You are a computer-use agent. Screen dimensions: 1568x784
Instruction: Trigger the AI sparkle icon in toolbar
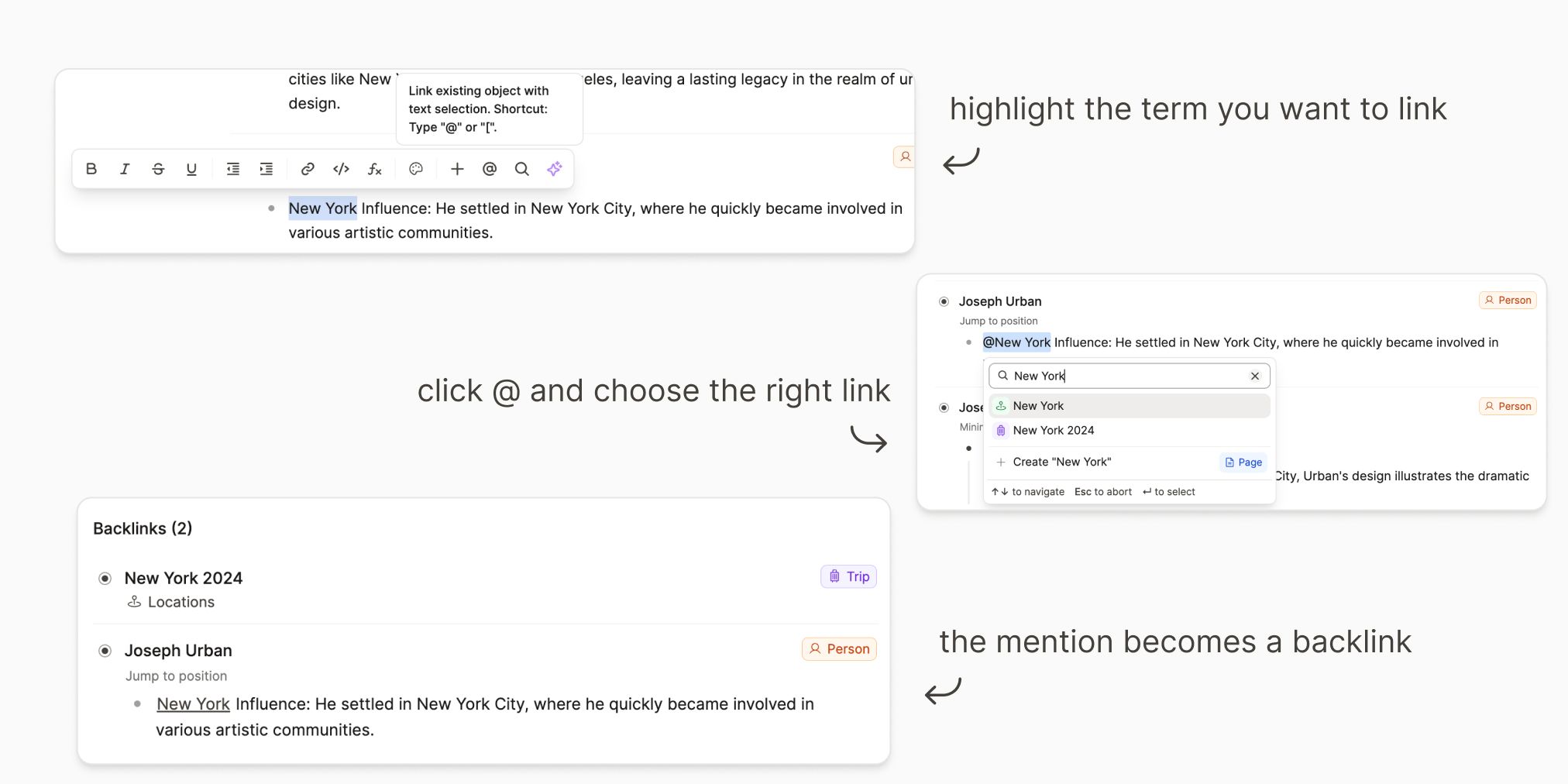555,168
